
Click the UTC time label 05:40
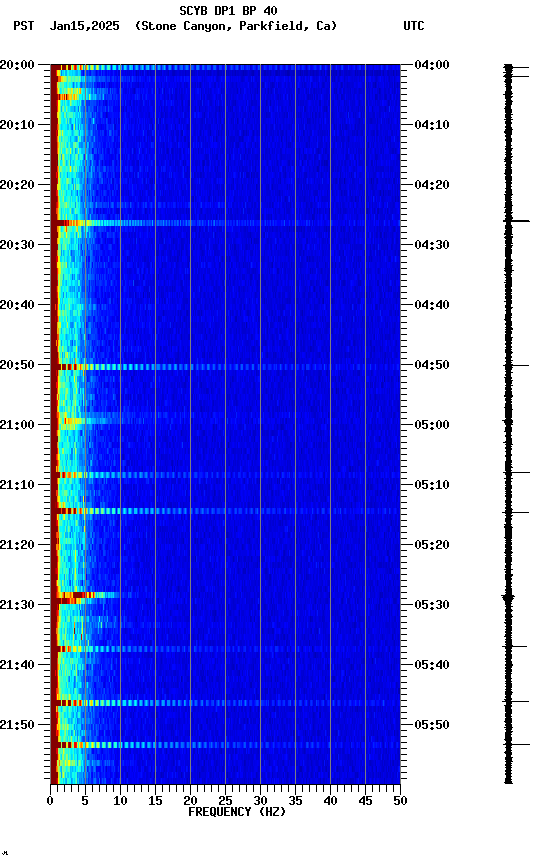click(x=432, y=665)
